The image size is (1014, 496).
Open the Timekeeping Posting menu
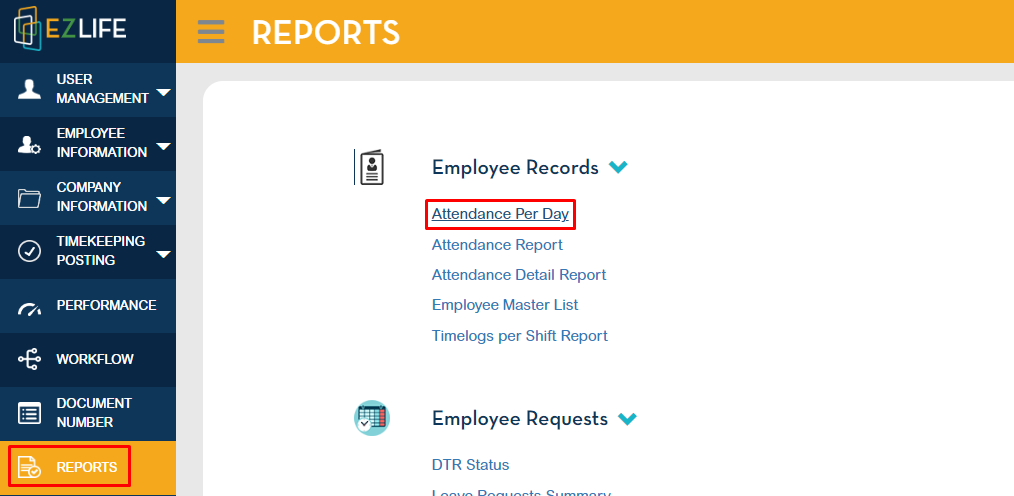pyautogui.click(x=88, y=252)
